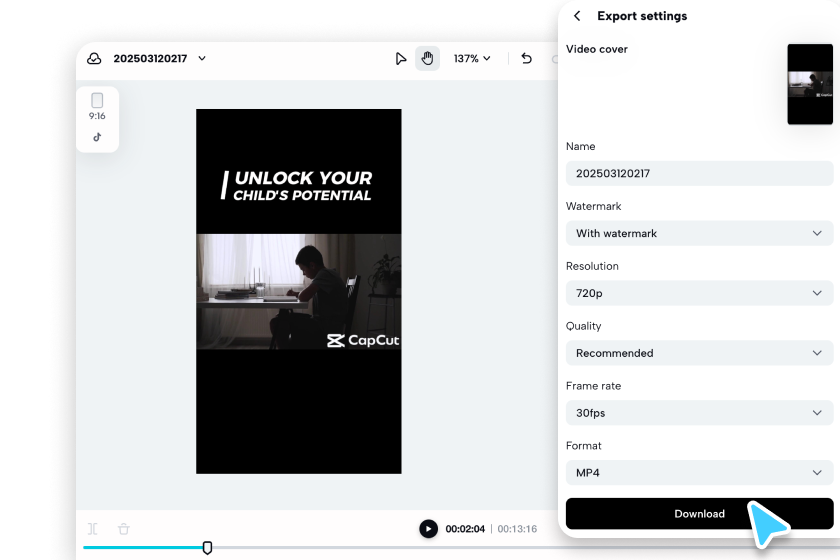Click the Video cover label
The image size is (840, 560).
[x=597, y=49]
